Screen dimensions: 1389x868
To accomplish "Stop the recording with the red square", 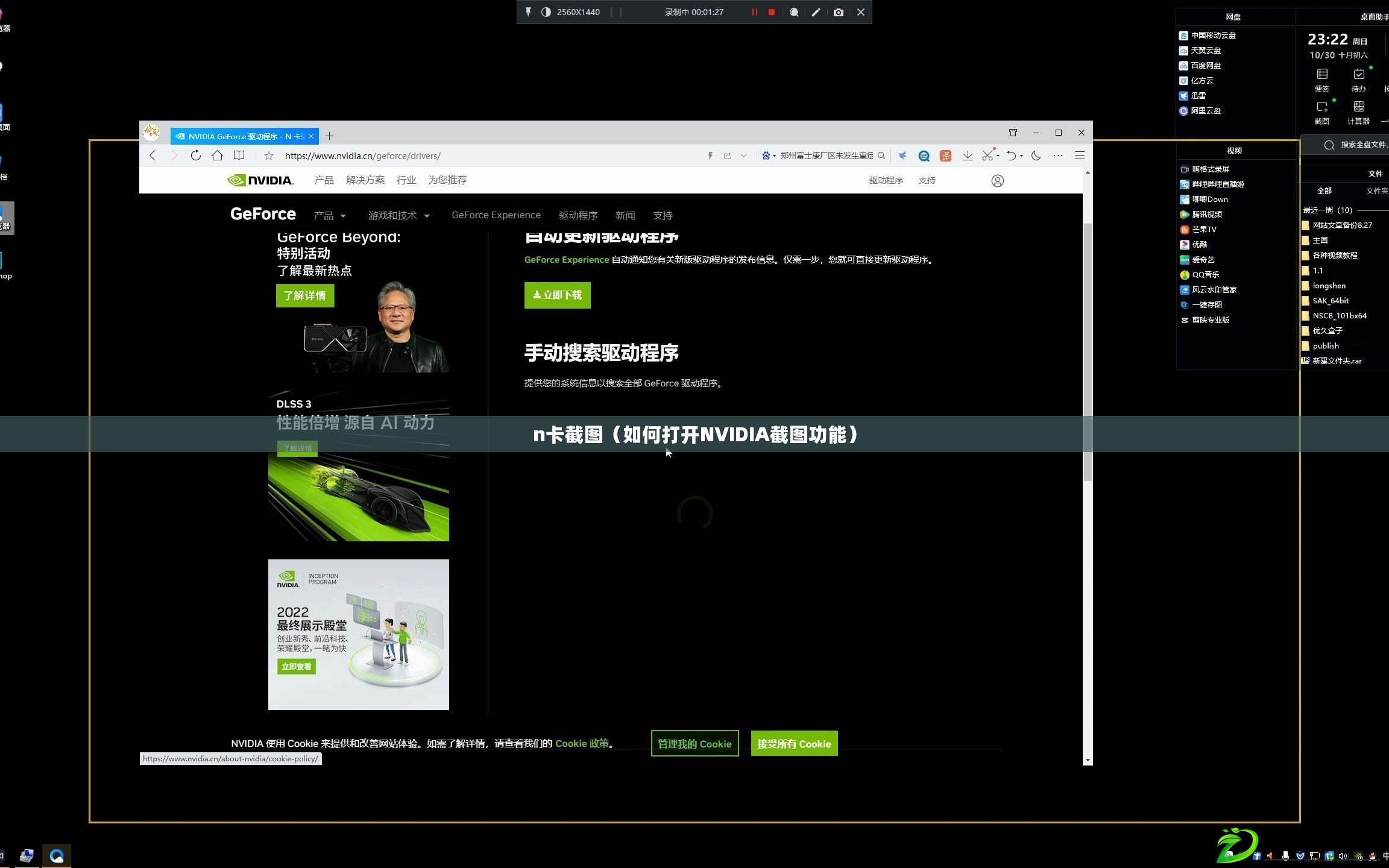I will (771, 12).
